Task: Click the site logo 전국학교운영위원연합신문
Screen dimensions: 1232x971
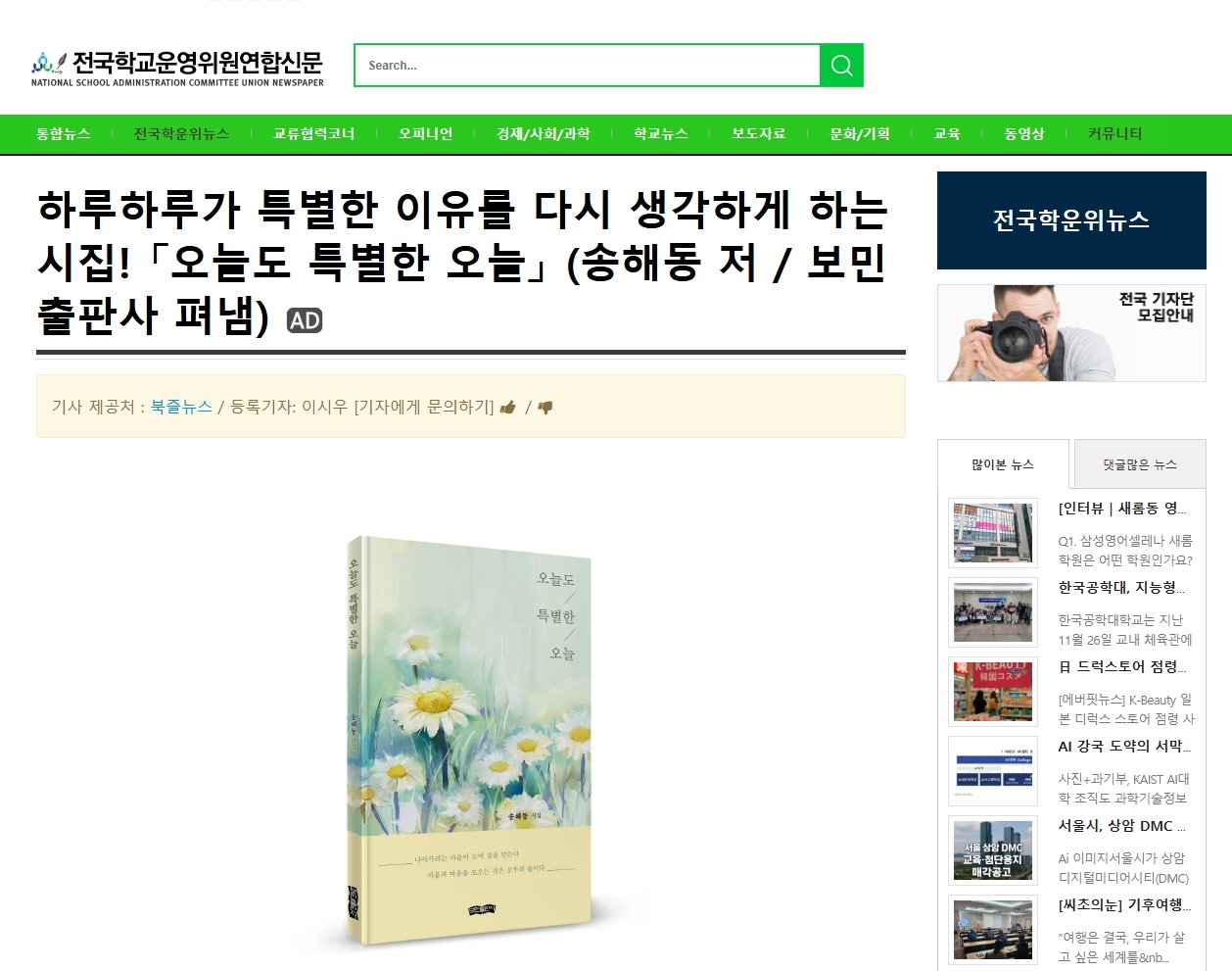Action: pos(177,68)
